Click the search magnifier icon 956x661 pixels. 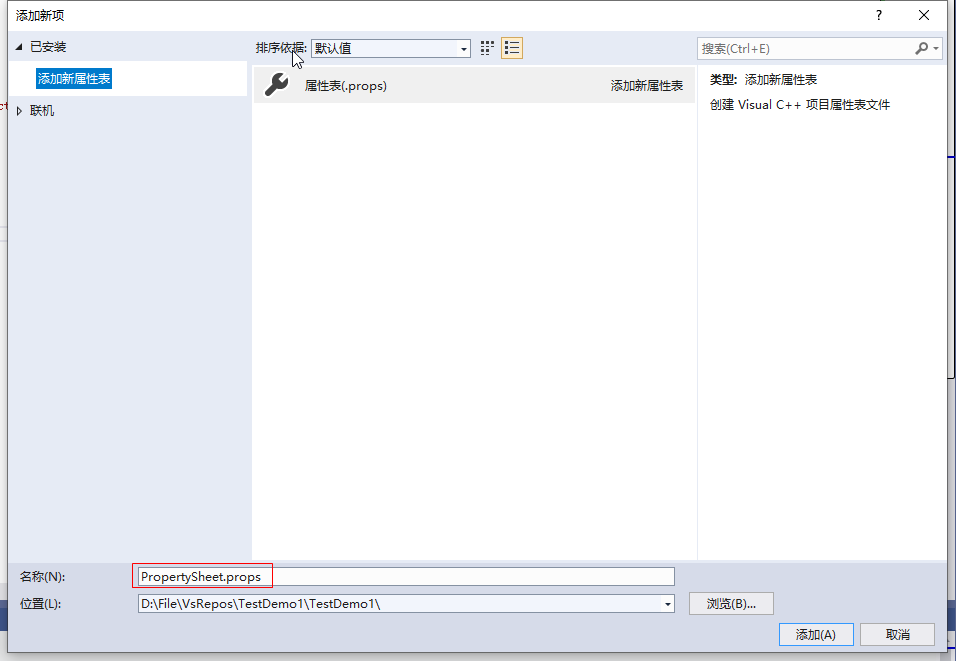919,47
